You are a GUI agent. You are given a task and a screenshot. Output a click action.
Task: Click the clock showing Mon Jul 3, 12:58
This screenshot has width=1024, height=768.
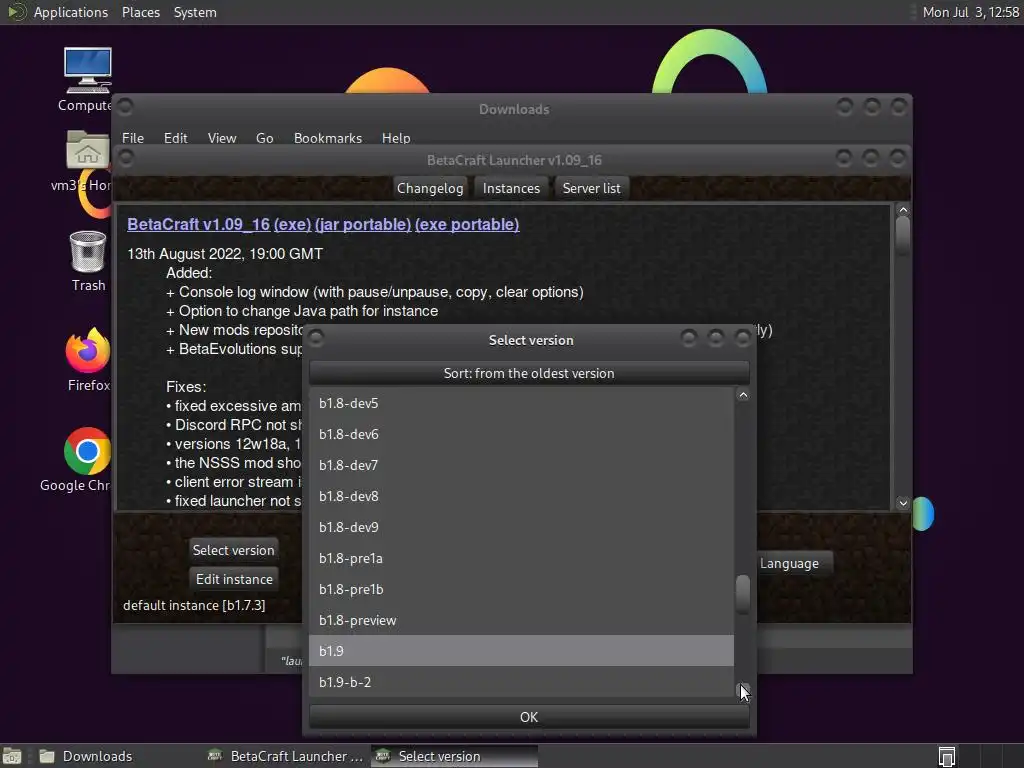[x=970, y=12]
